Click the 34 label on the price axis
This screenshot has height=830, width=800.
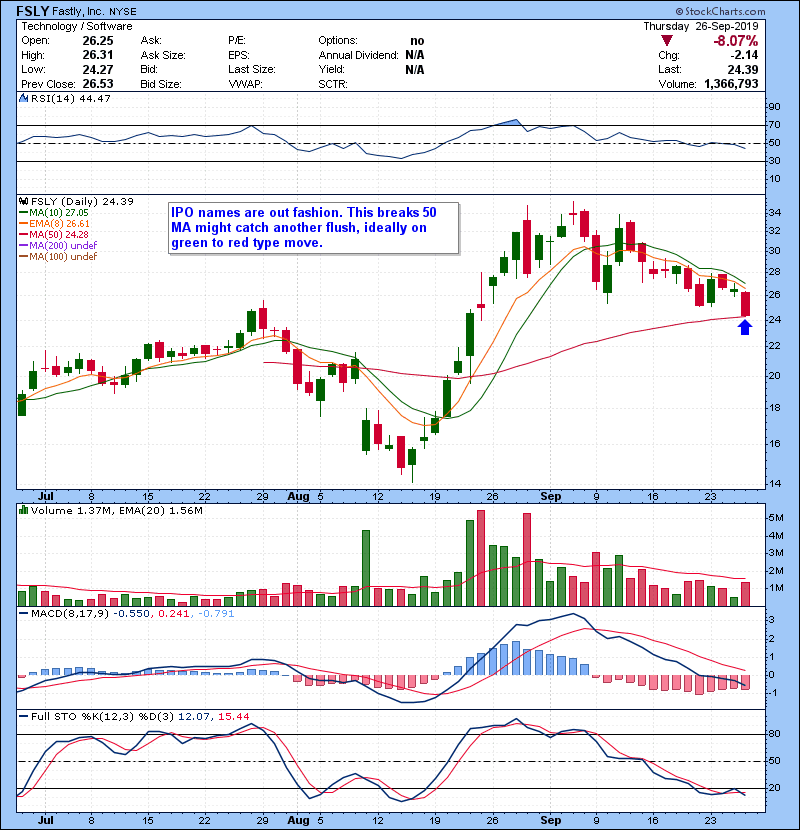(775, 213)
